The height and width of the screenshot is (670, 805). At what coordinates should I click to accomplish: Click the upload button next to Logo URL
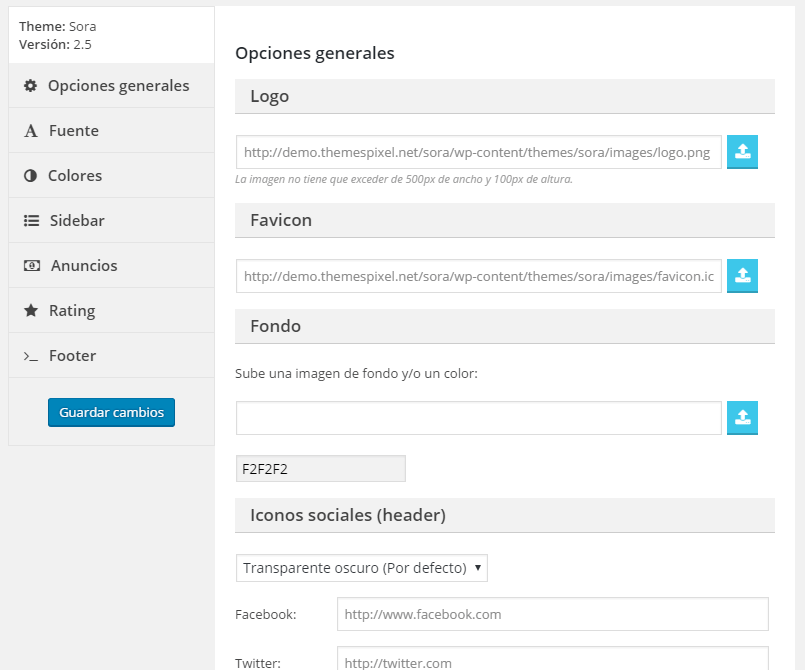click(742, 152)
